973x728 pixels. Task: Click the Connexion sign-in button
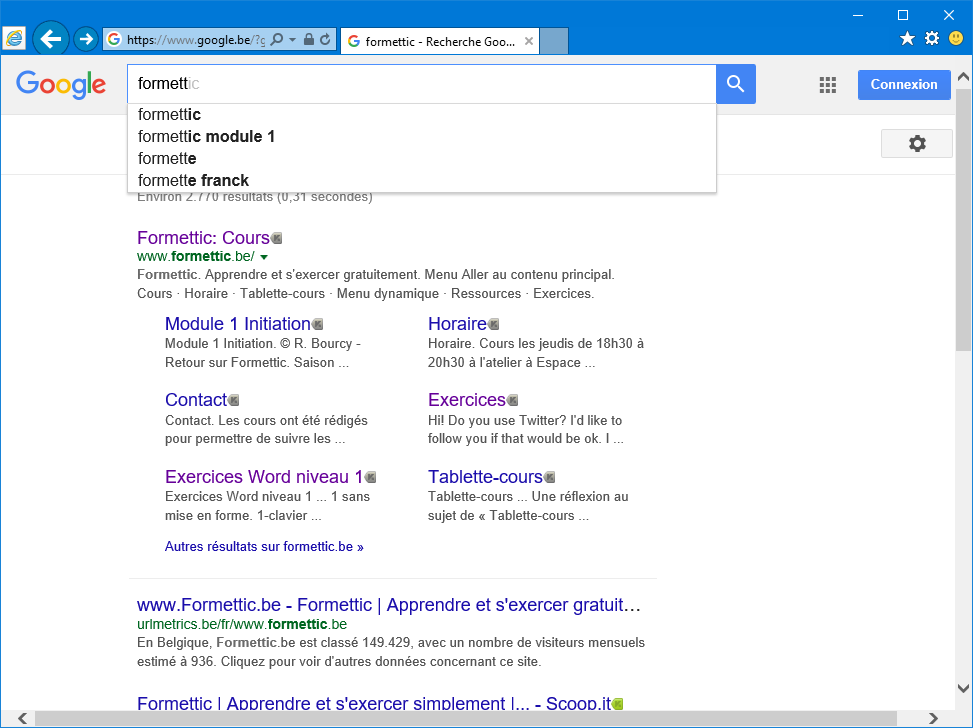click(x=904, y=84)
